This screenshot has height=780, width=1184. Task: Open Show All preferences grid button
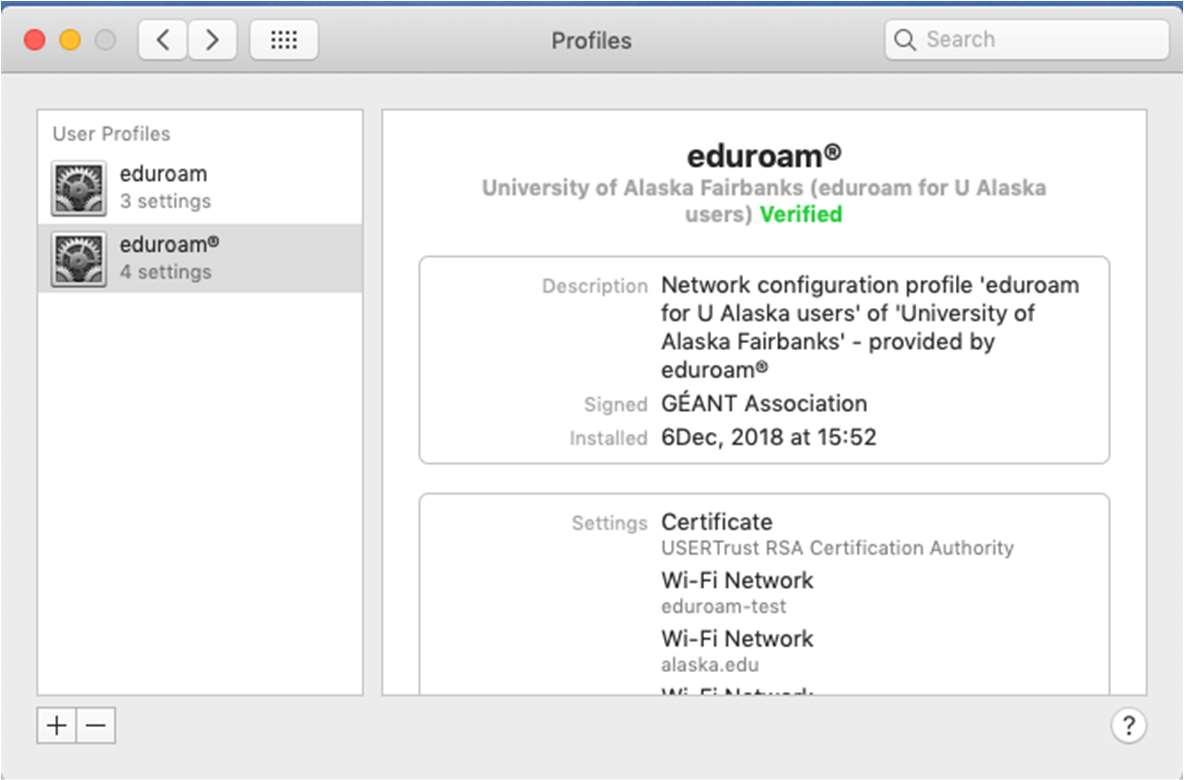coord(284,40)
